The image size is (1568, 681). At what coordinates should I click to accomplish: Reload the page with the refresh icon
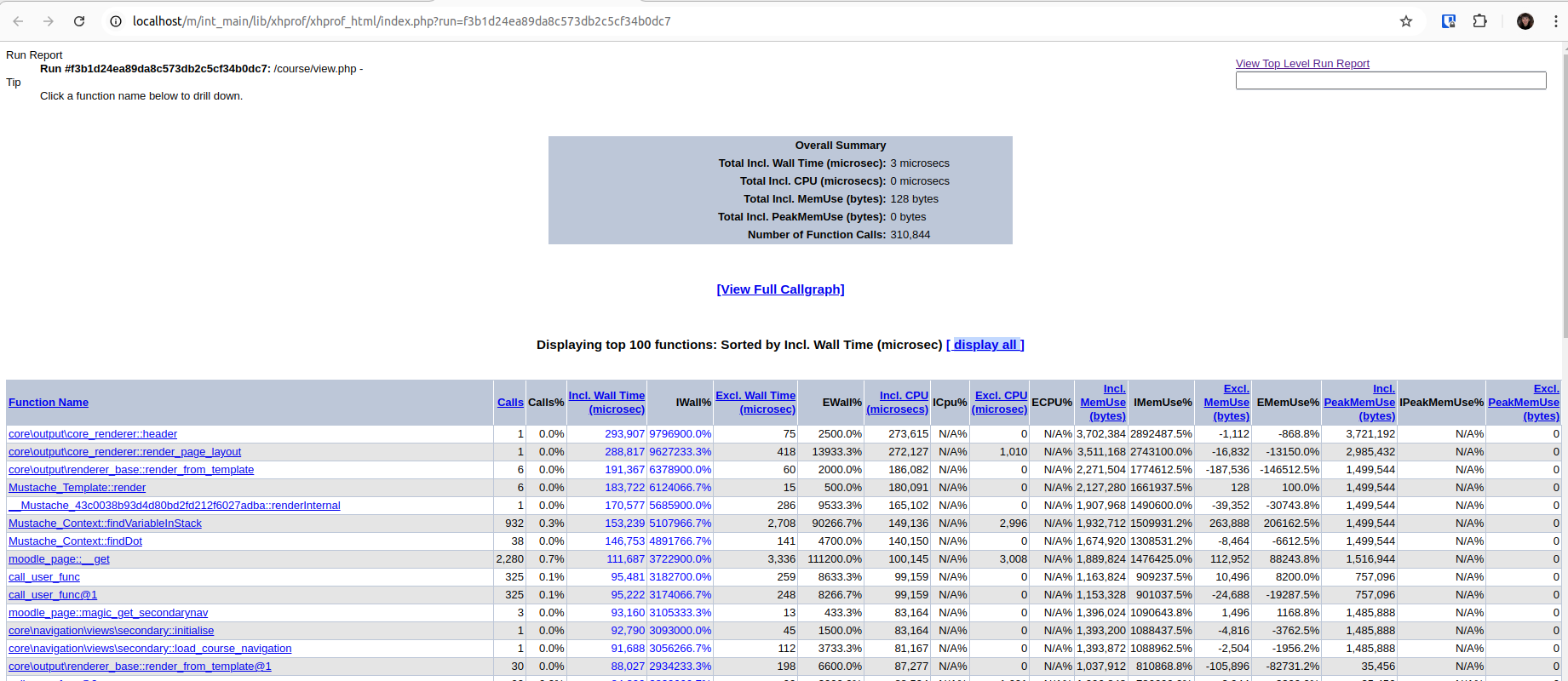pos(79,21)
